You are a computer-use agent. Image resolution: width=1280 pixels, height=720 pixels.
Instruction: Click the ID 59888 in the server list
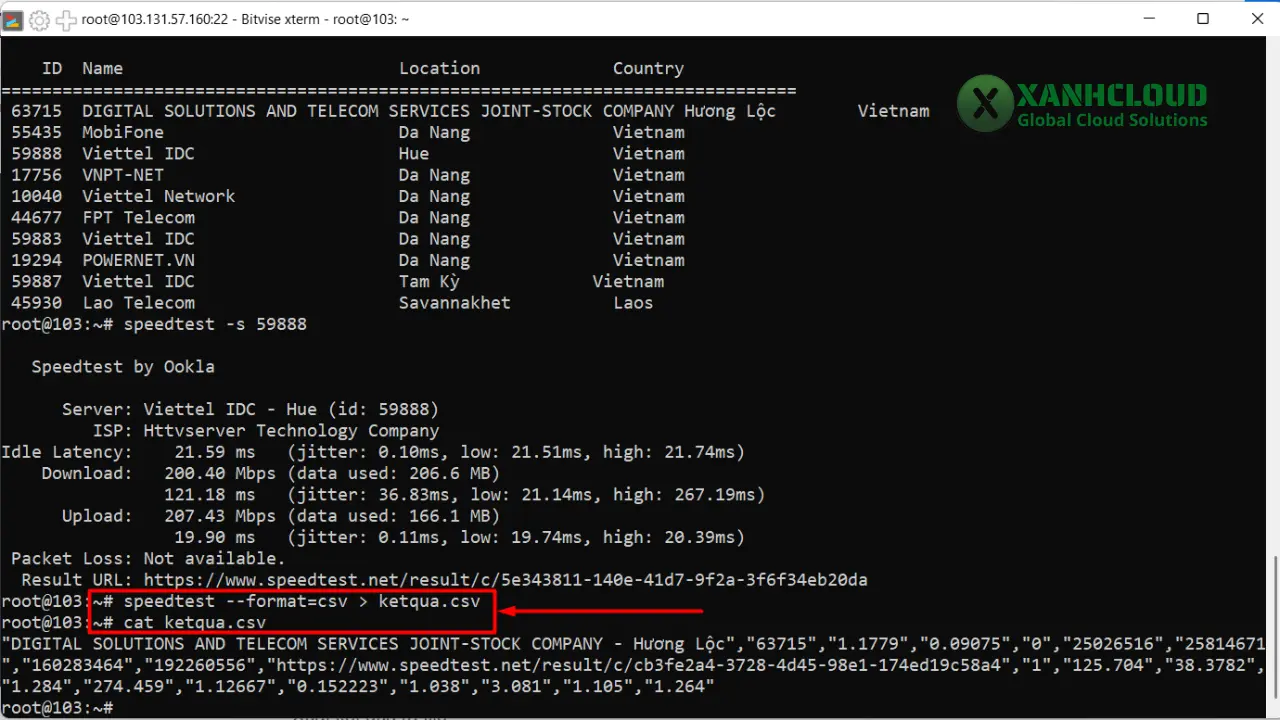pyautogui.click(x=36, y=153)
